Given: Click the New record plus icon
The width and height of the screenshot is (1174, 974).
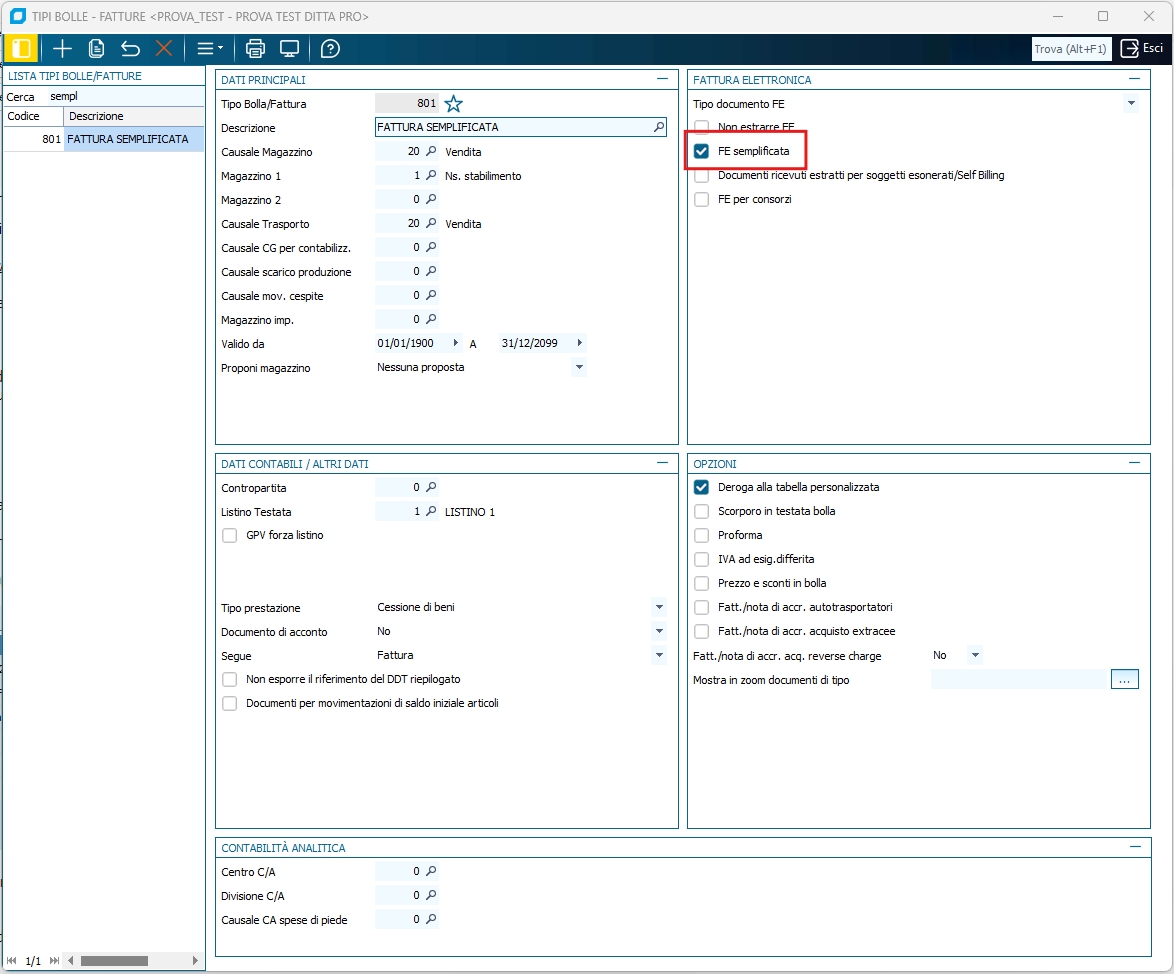Looking at the screenshot, I should point(63,48).
